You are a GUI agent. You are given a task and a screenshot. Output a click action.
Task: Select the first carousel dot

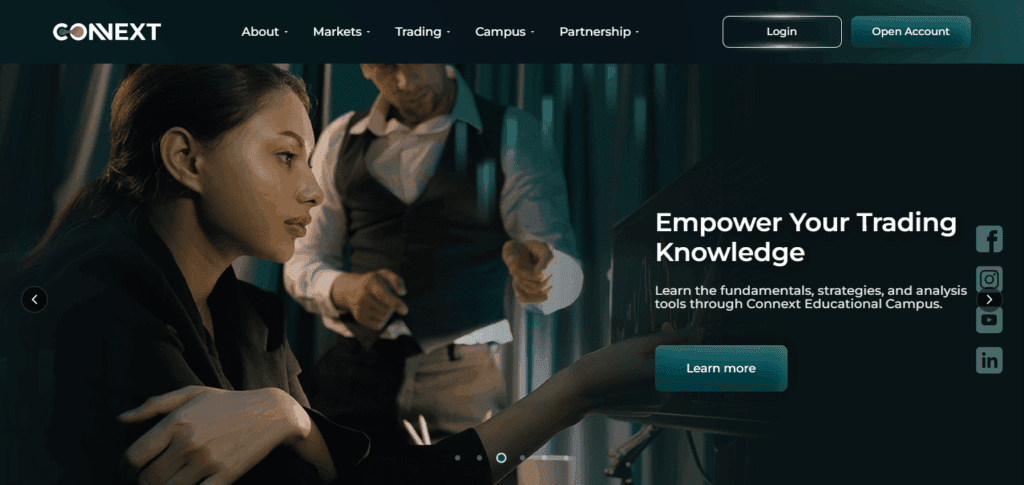point(457,458)
